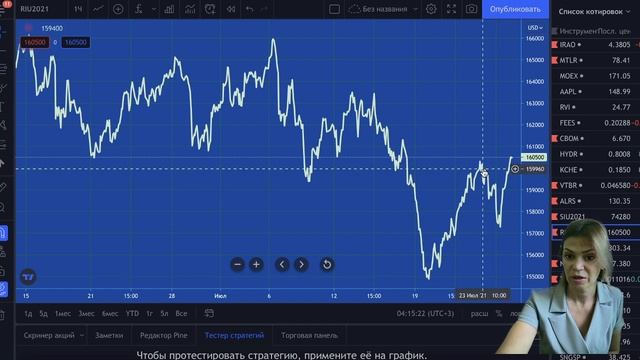The height and width of the screenshot is (360, 640).
Task: Zoom in the chart with plus button
Action: tap(256, 264)
